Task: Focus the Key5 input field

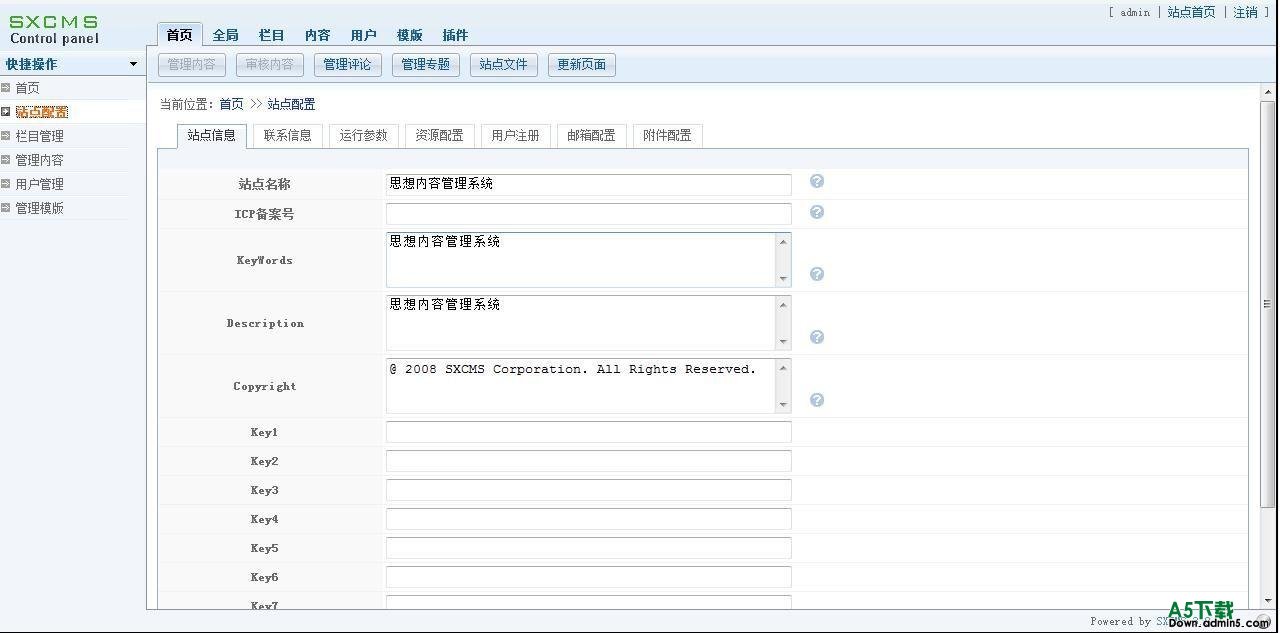Action: click(589, 548)
